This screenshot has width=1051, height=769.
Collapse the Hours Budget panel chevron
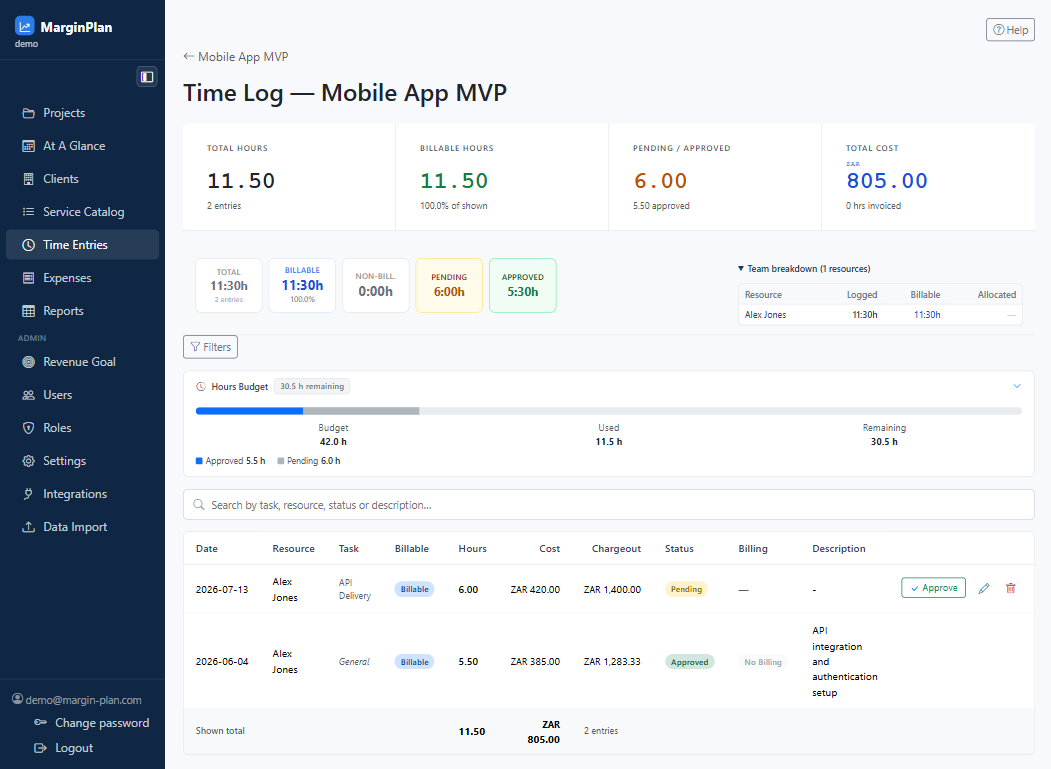point(1017,386)
